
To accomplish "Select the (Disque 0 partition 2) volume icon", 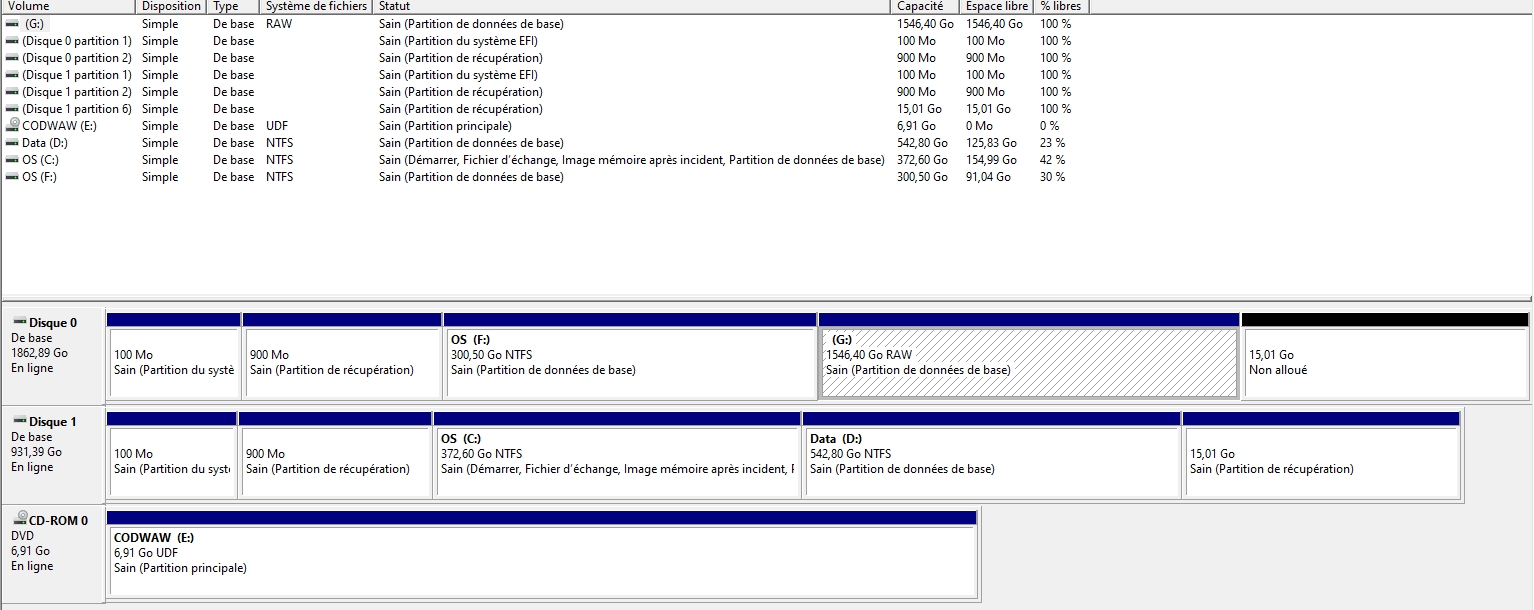I will [12, 58].
